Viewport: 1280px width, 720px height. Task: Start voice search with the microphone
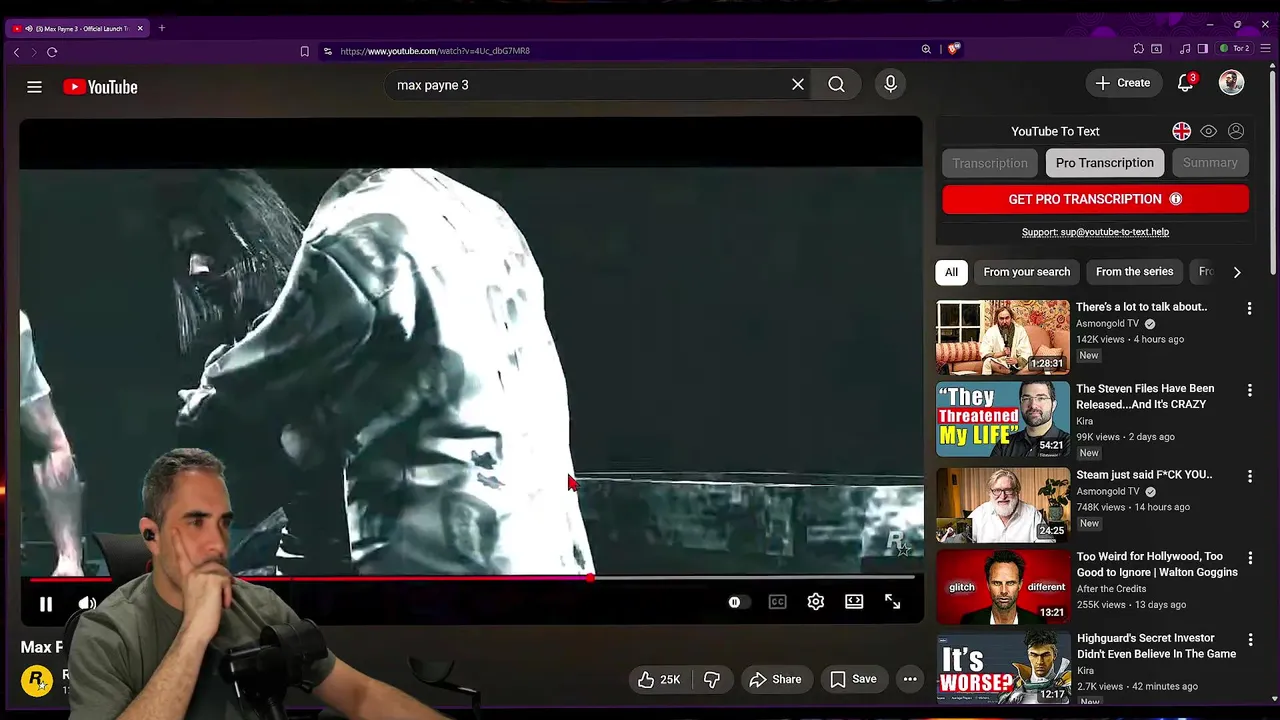[890, 85]
